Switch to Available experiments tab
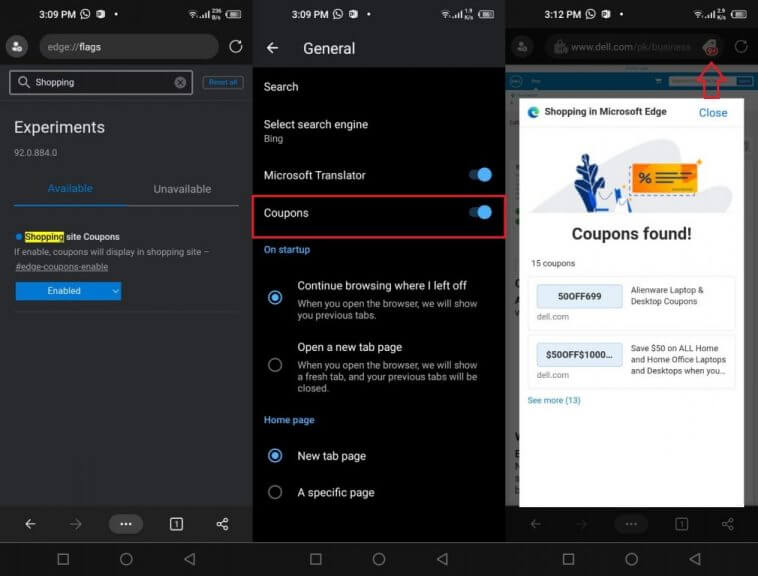Screen dimensions: 758x576 (x=70, y=188)
